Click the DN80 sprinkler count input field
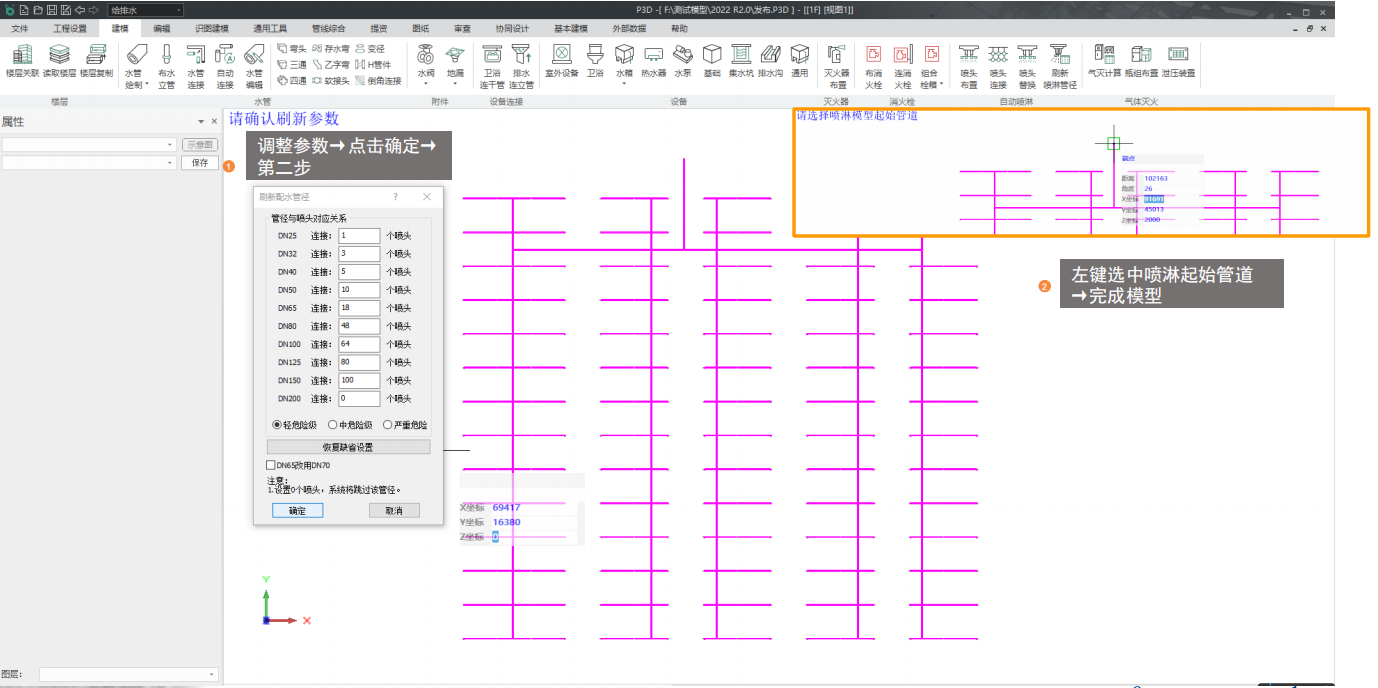This screenshot has width=1378, height=688. coord(359,326)
